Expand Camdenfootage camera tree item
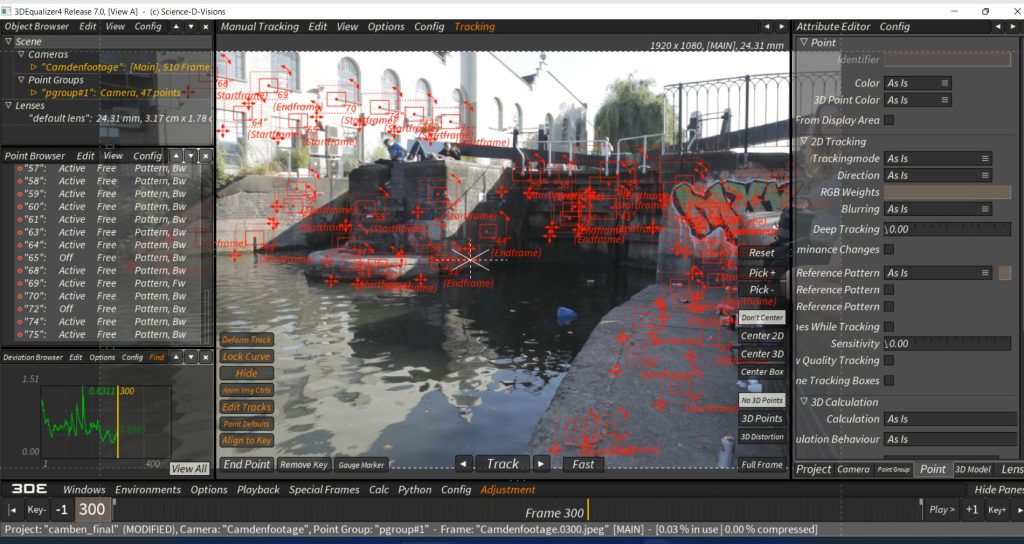The image size is (1024, 544). tap(34, 67)
